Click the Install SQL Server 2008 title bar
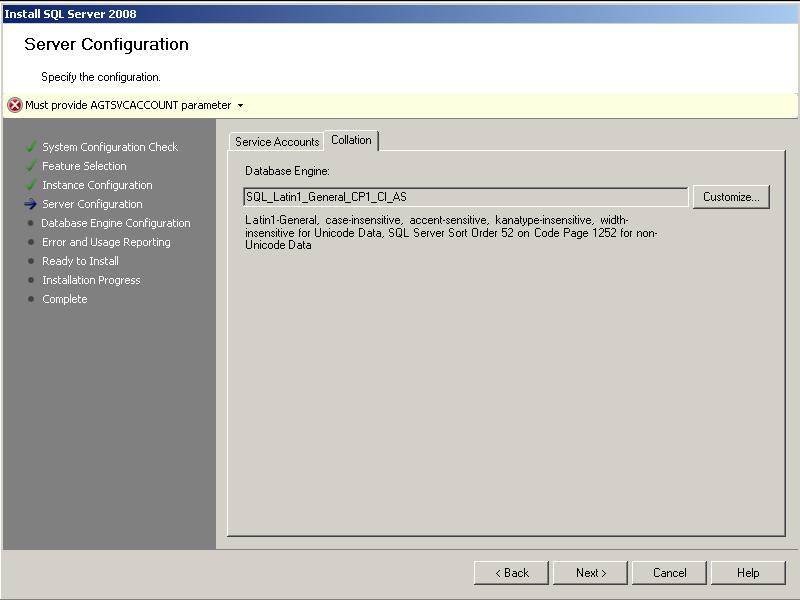This screenshot has height=600, width=800. (x=400, y=14)
